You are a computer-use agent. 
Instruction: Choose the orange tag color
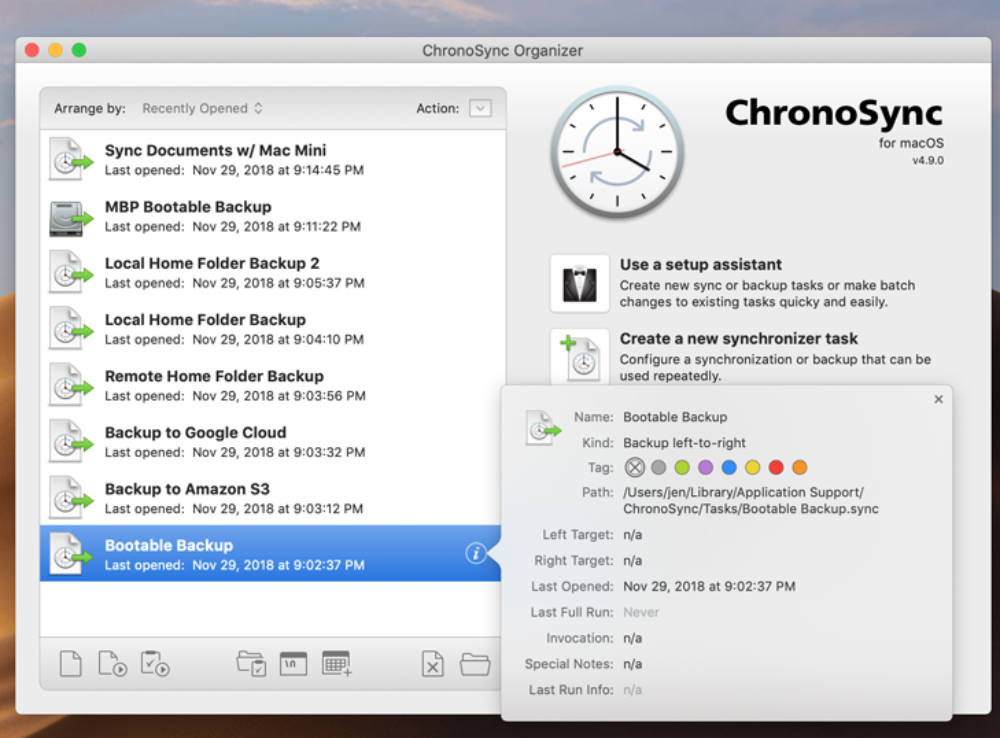[799, 468]
